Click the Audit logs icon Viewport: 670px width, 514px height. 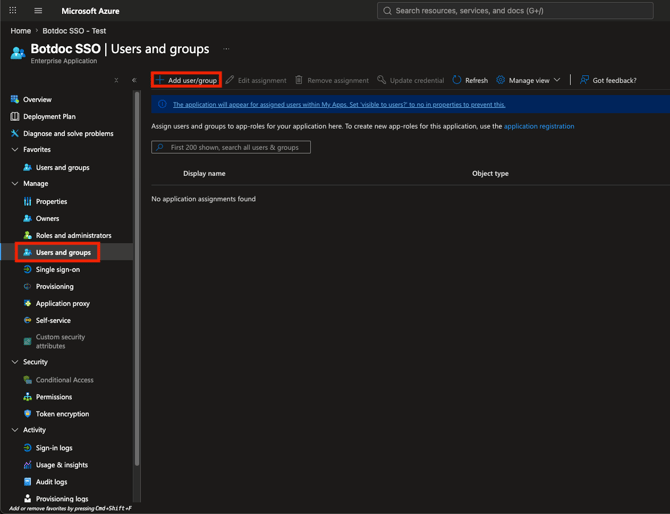coord(27,482)
